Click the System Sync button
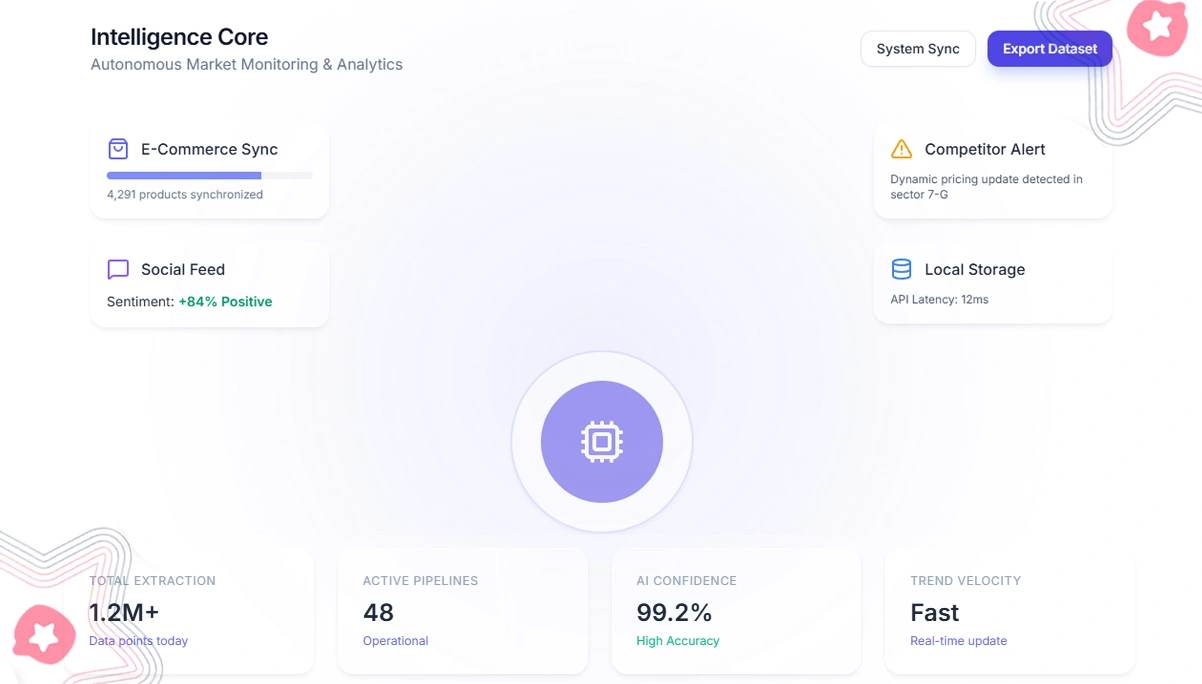Image resolution: width=1202 pixels, height=684 pixels. 918,49
